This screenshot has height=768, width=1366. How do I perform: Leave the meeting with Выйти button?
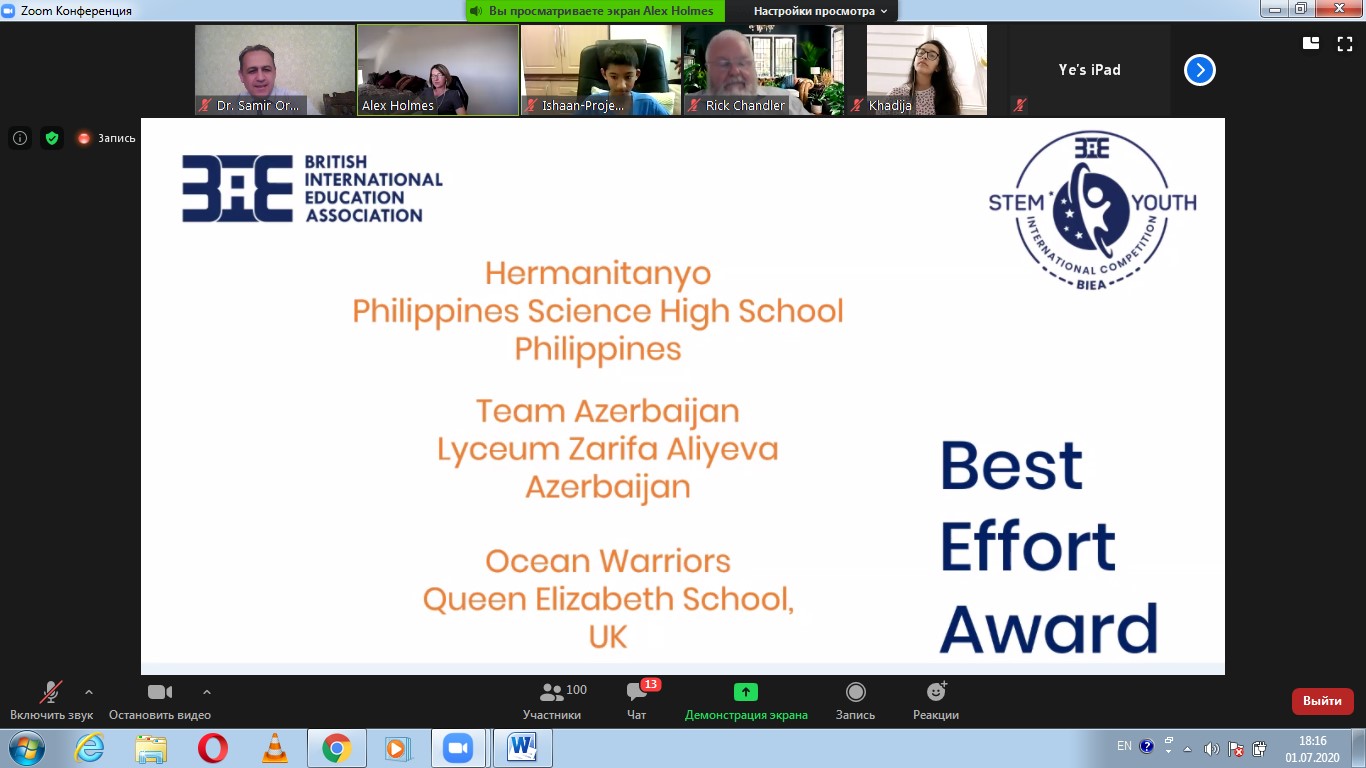(x=1322, y=701)
